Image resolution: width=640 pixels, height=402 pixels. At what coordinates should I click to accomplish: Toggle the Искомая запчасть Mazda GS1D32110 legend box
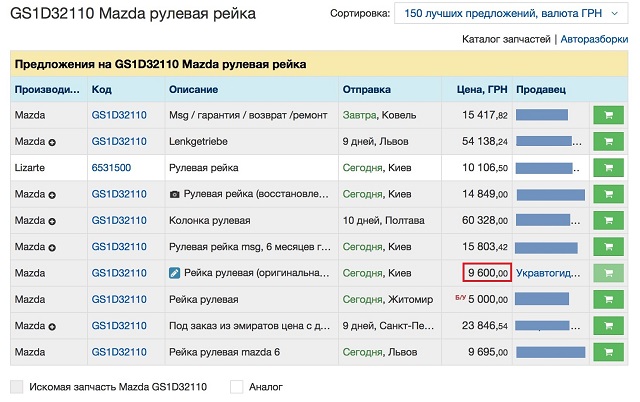pyautogui.click(x=16, y=386)
